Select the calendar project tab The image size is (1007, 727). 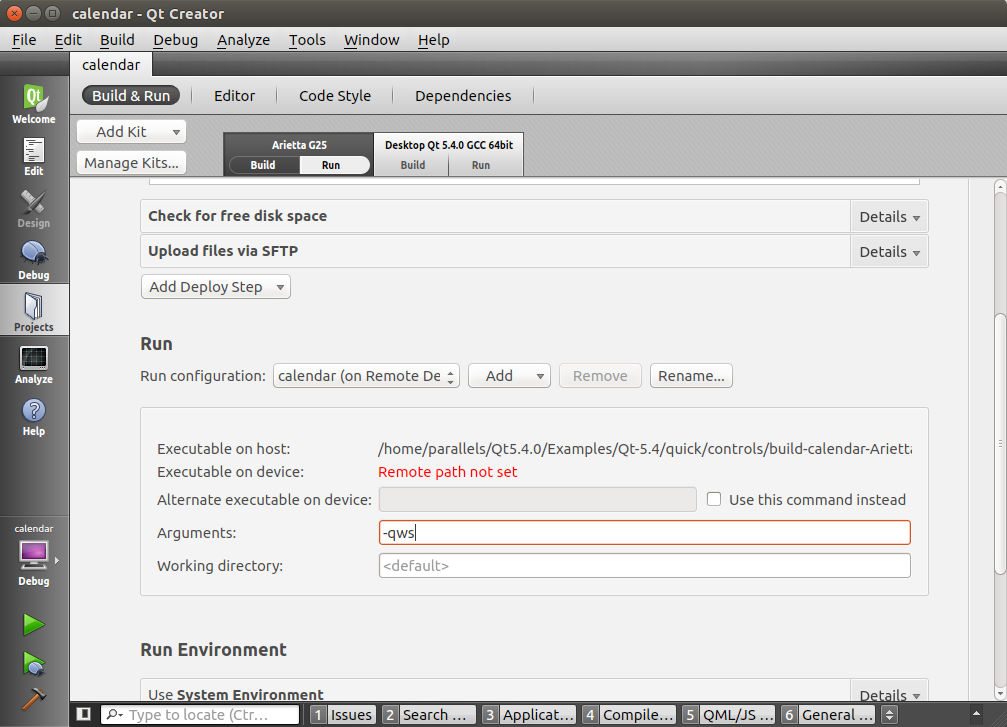point(111,65)
